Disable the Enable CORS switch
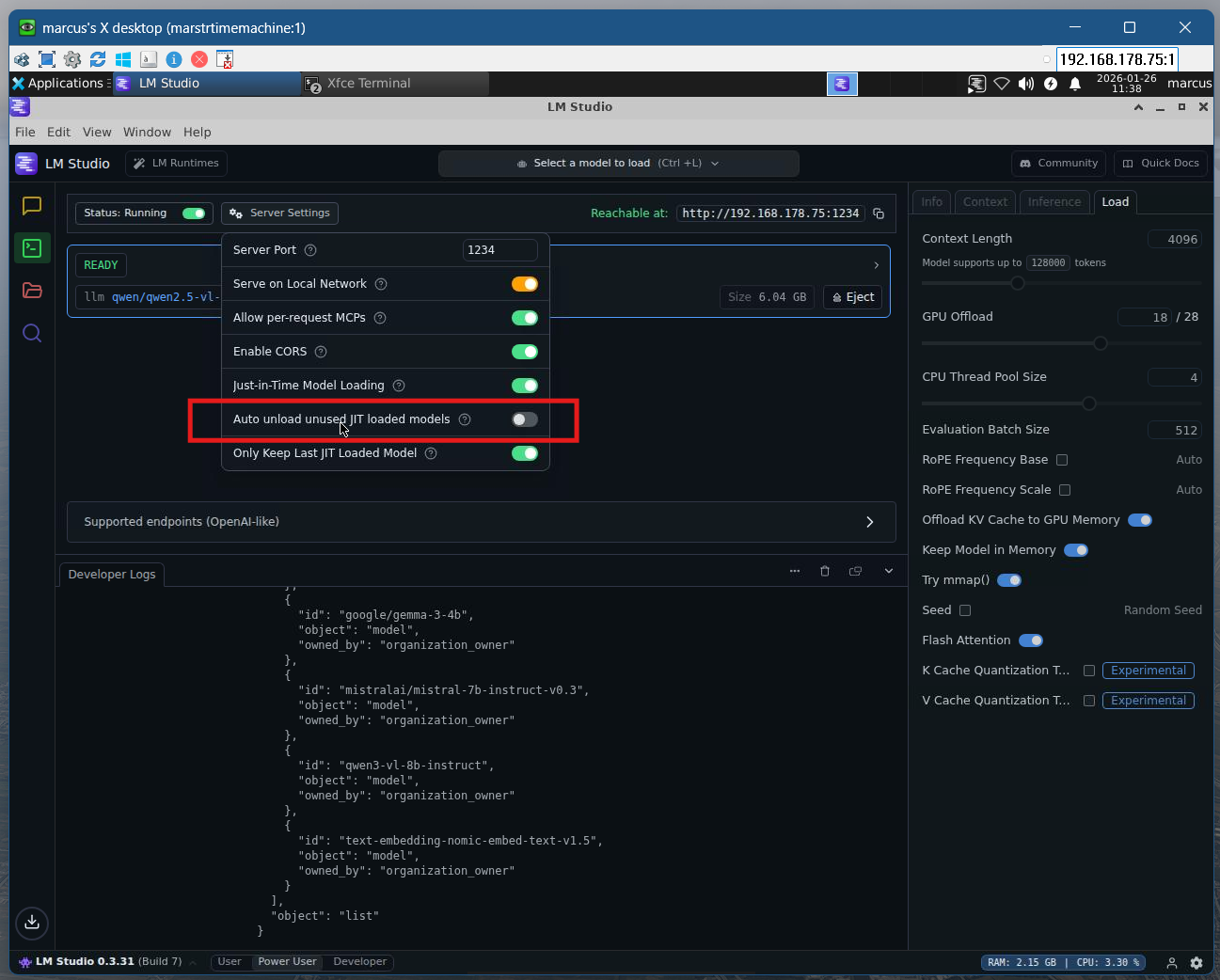Image resolution: width=1220 pixels, height=980 pixels. click(x=524, y=352)
